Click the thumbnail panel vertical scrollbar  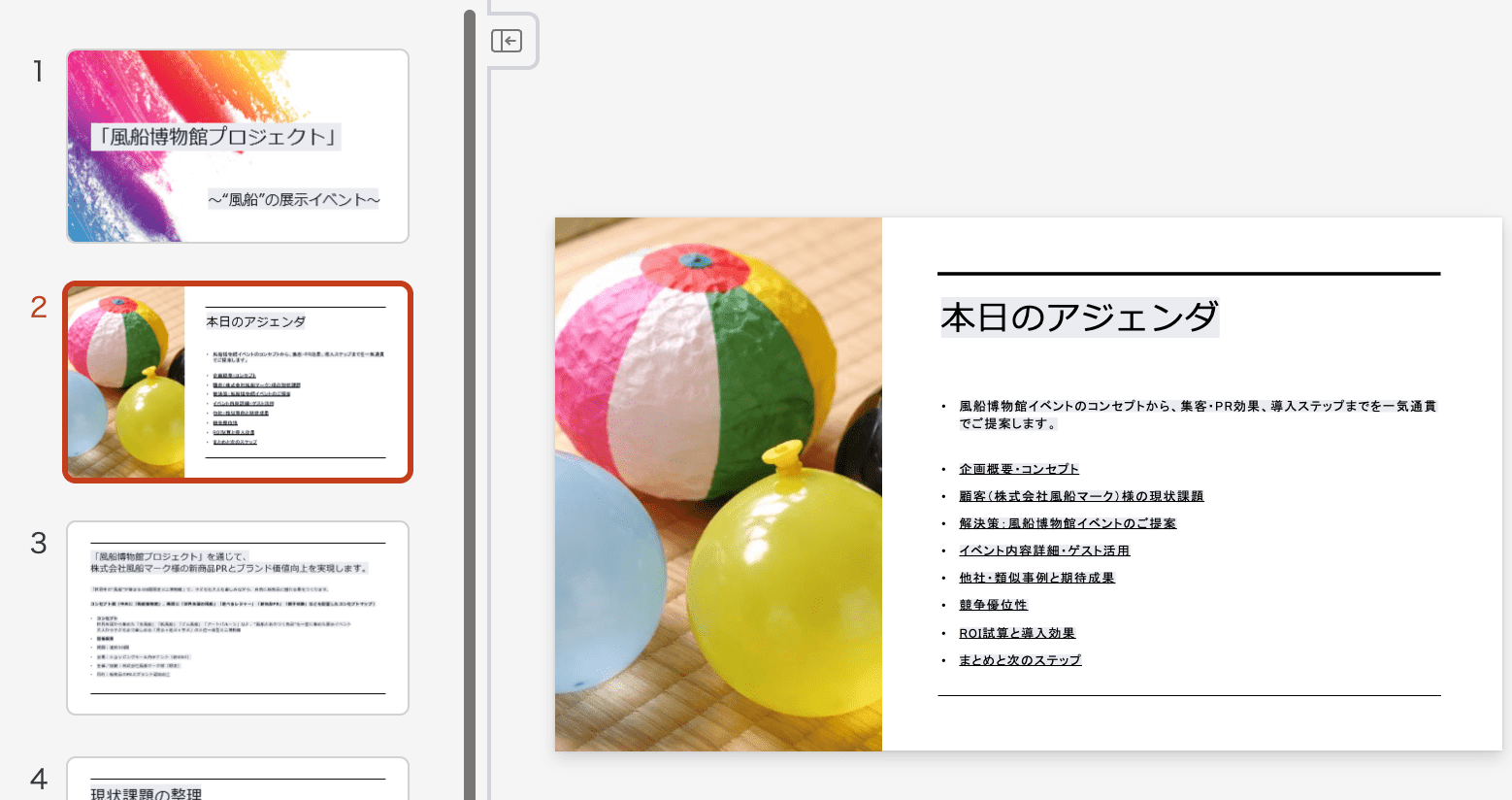pos(470,405)
